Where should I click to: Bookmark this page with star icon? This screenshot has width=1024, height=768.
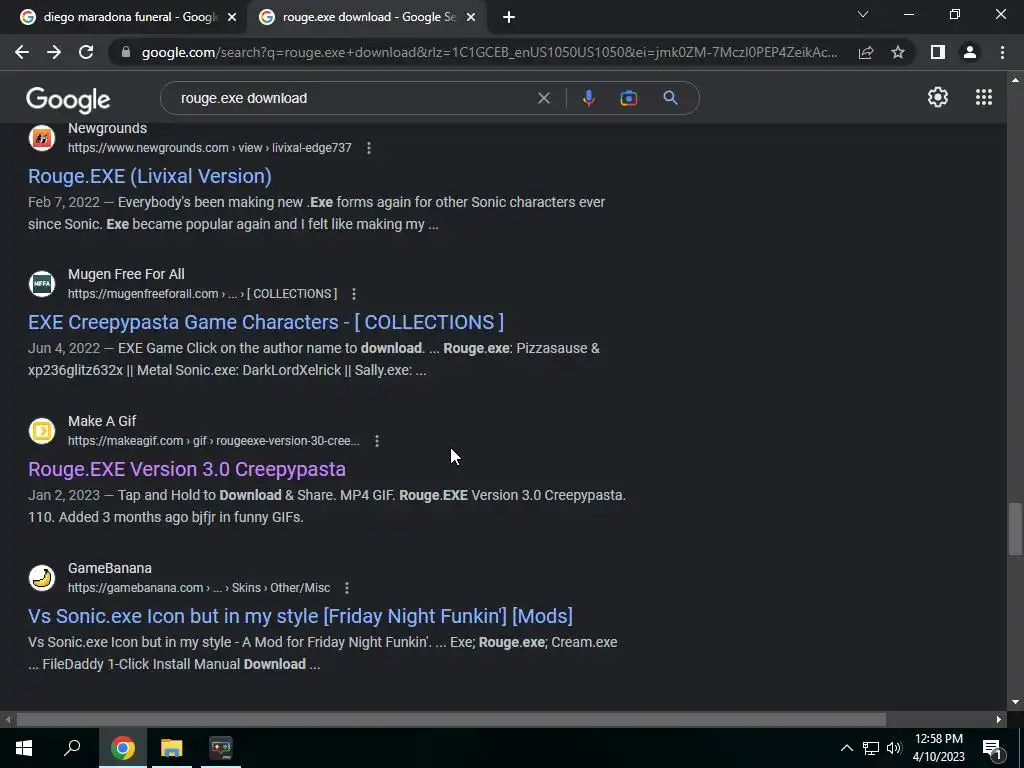[x=898, y=52]
